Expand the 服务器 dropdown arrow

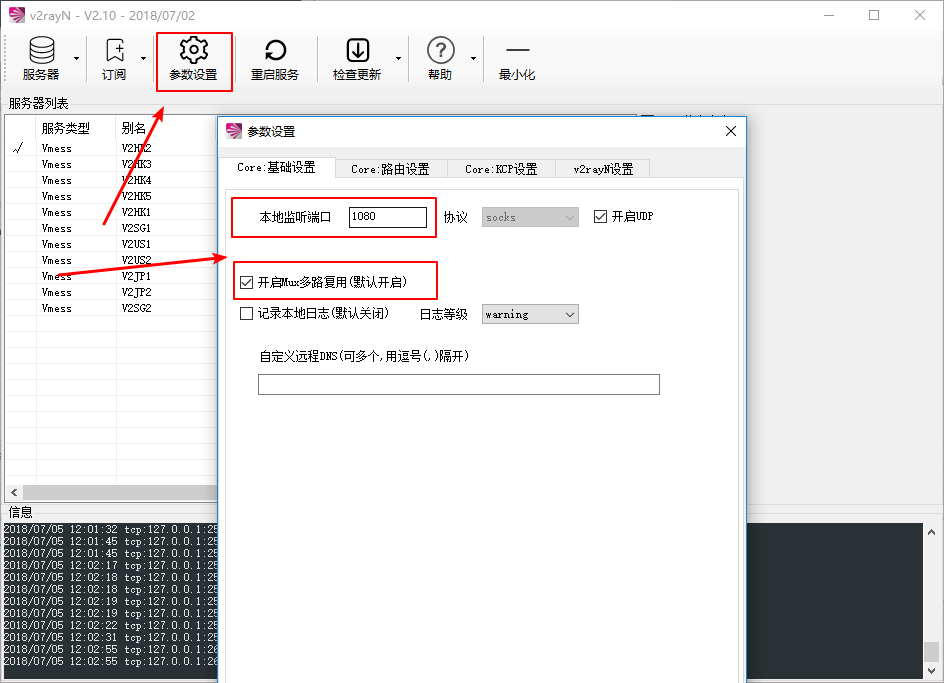(x=76, y=58)
